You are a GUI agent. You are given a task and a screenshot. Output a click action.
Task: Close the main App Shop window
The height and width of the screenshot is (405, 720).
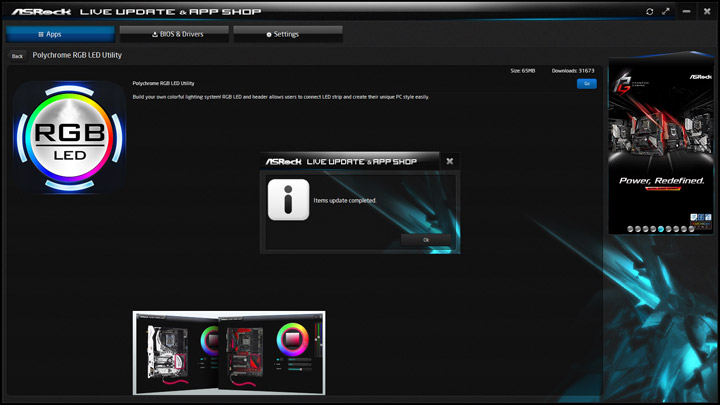coord(707,11)
